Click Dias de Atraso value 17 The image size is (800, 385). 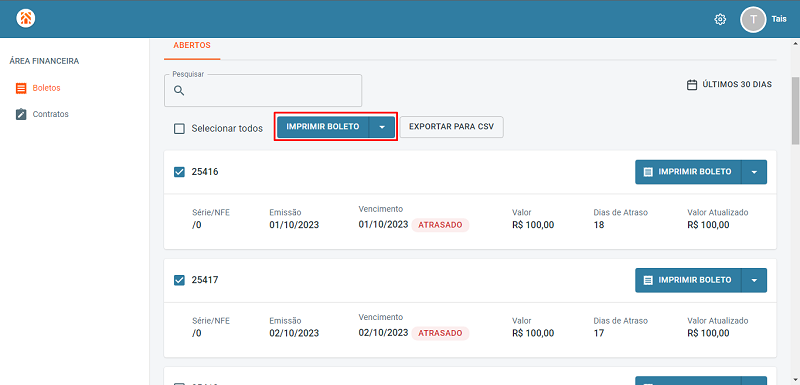(599, 333)
